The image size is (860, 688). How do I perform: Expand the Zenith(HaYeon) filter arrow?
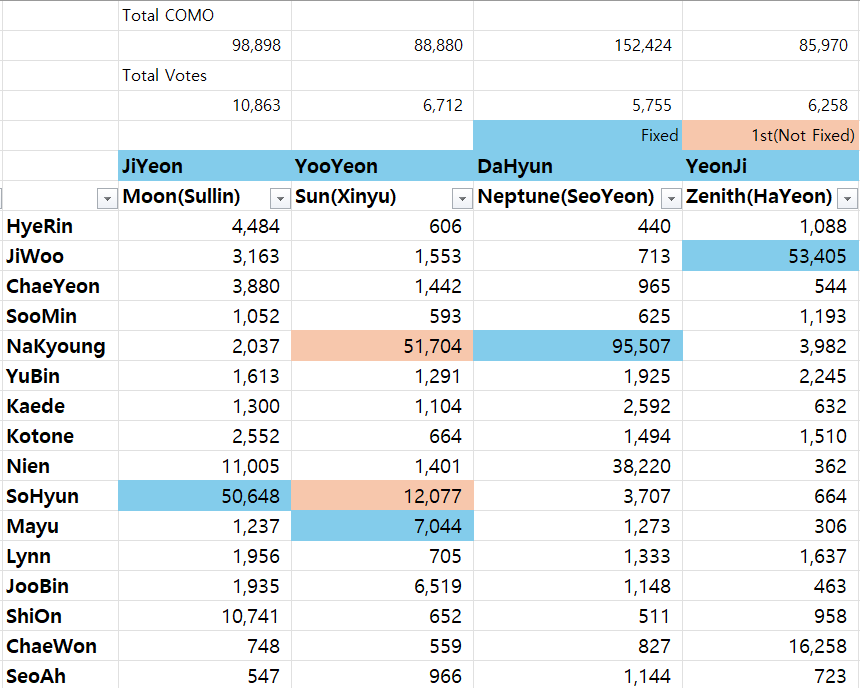[x=847, y=198]
